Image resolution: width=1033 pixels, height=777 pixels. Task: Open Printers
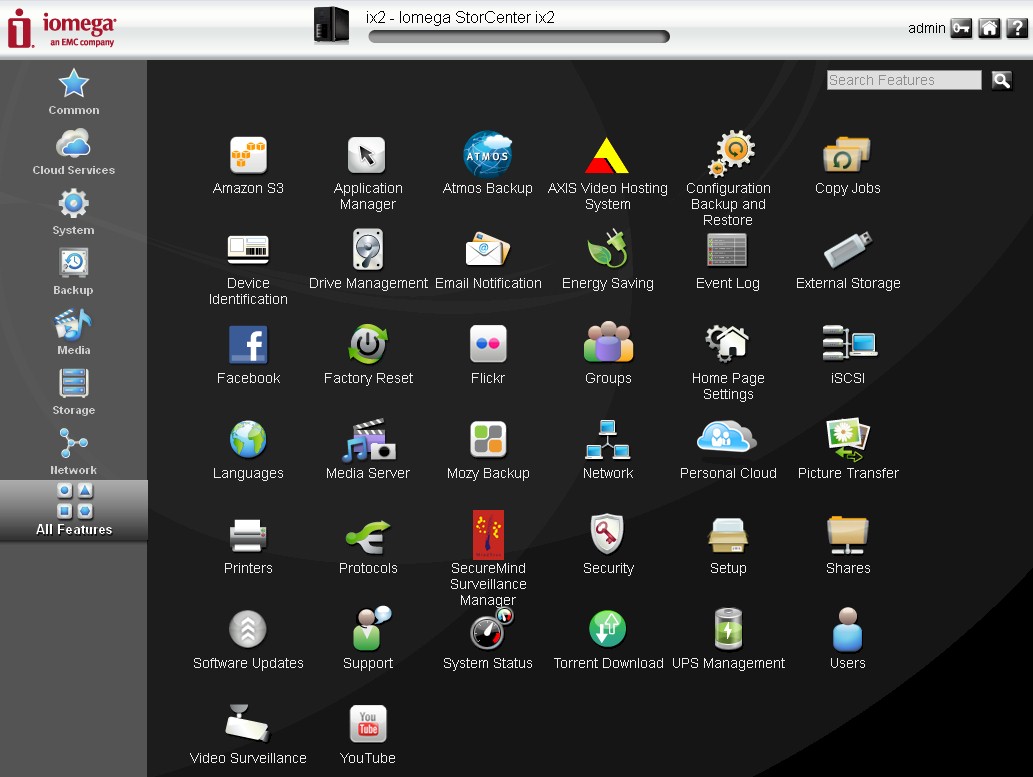tap(248, 546)
